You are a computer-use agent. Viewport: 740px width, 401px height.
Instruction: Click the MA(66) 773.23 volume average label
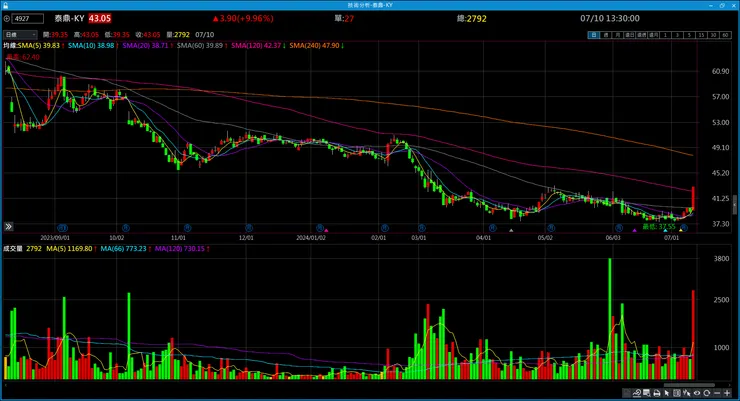point(126,249)
